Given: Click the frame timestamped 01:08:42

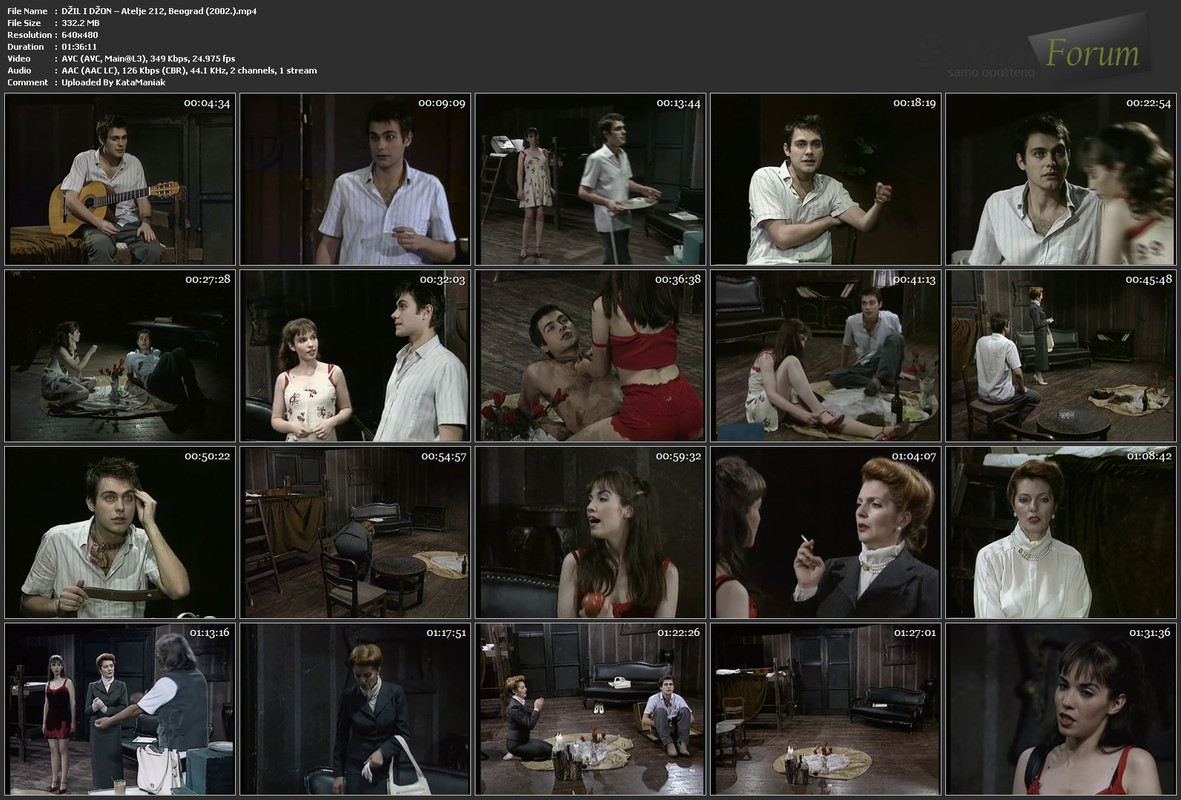Looking at the screenshot, I should pyautogui.click(x=1060, y=533).
